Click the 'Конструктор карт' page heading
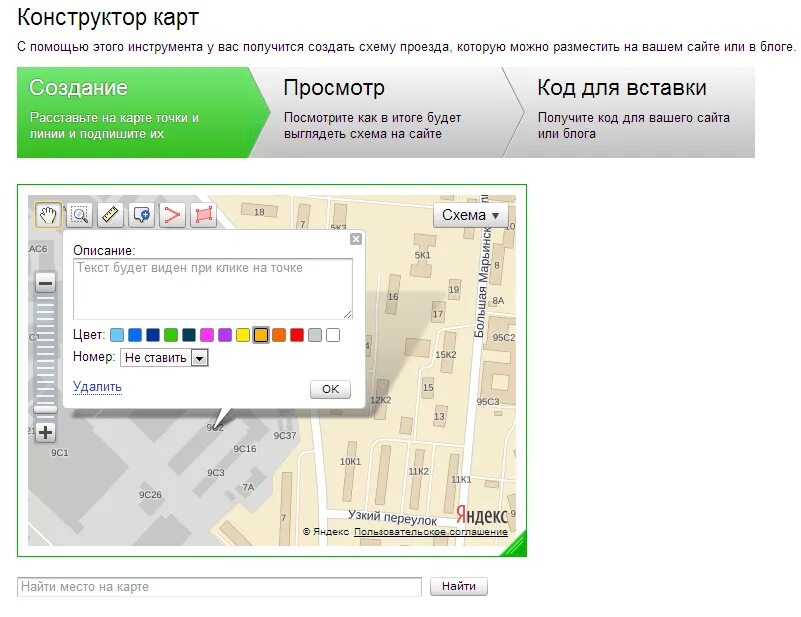Viewport: 801px width, 617px height. [x=108, y=17]
